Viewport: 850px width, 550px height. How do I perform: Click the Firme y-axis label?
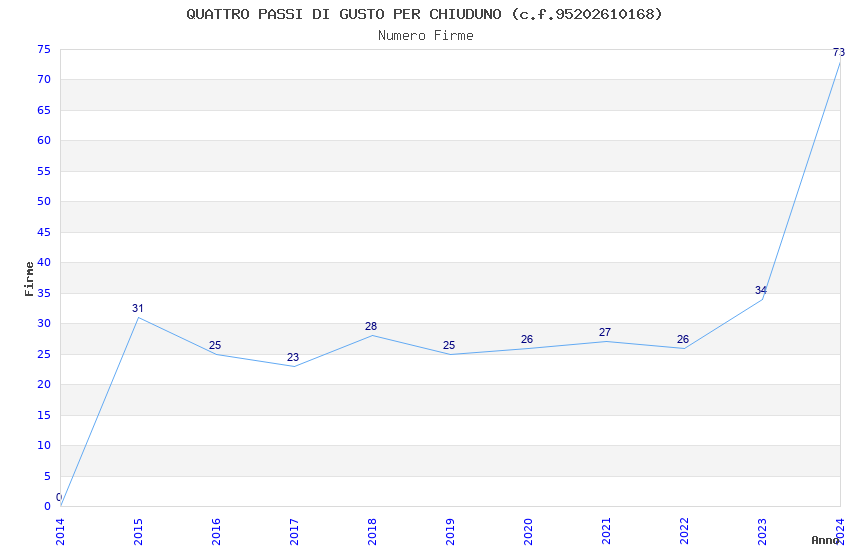(x=29, y=279)
